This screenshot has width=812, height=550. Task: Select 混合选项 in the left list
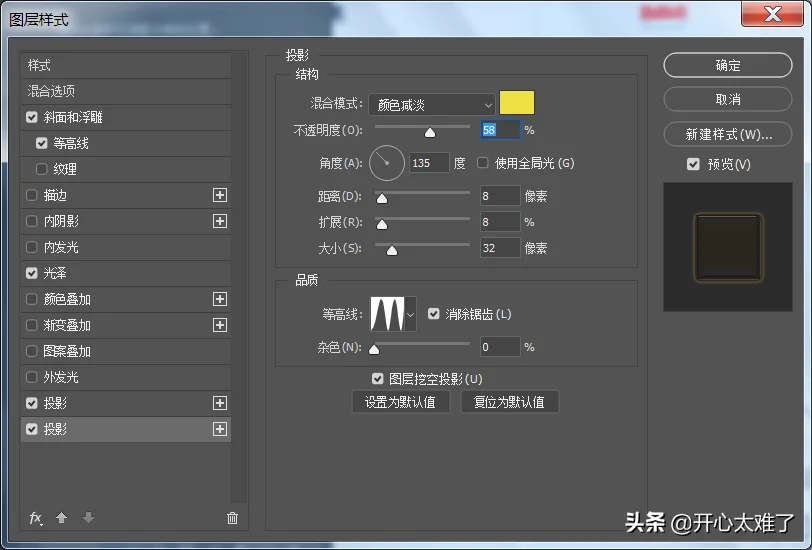125,91
